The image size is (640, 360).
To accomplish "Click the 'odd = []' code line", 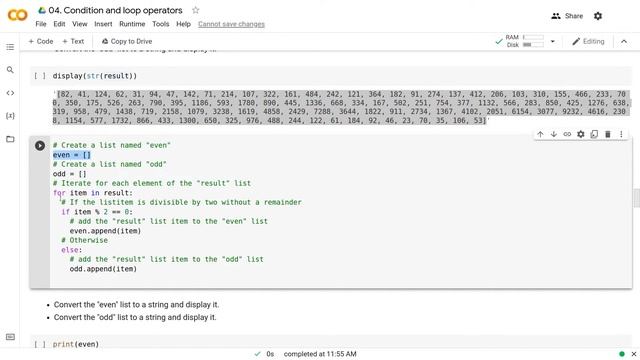I will click(x=69, y=173).
